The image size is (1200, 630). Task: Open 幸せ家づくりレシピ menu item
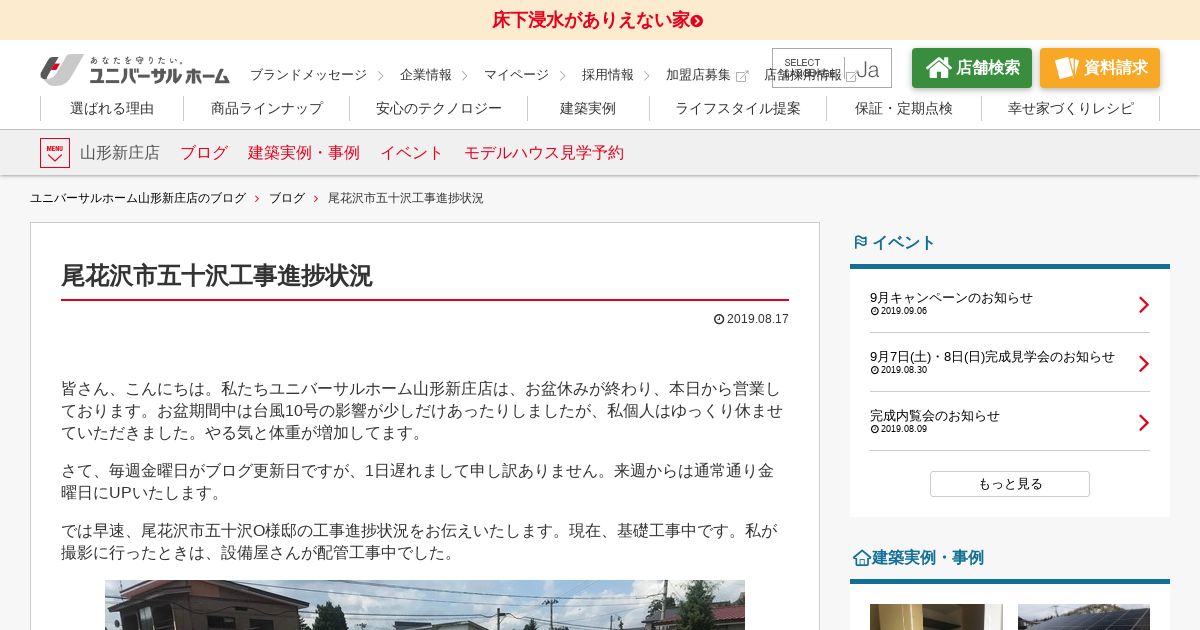coord(1071,108)
